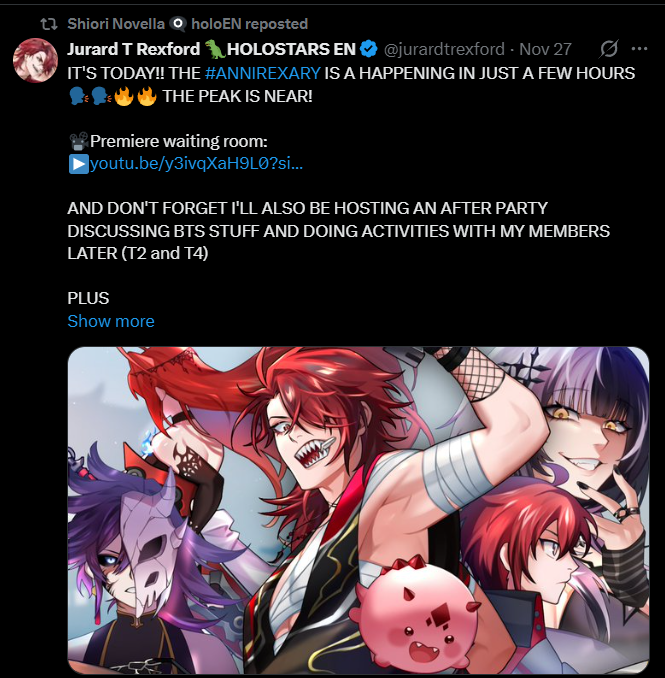Click the movie camera emoji before Premiere
This screenshot has width=665, height=678.
(79, 141)
